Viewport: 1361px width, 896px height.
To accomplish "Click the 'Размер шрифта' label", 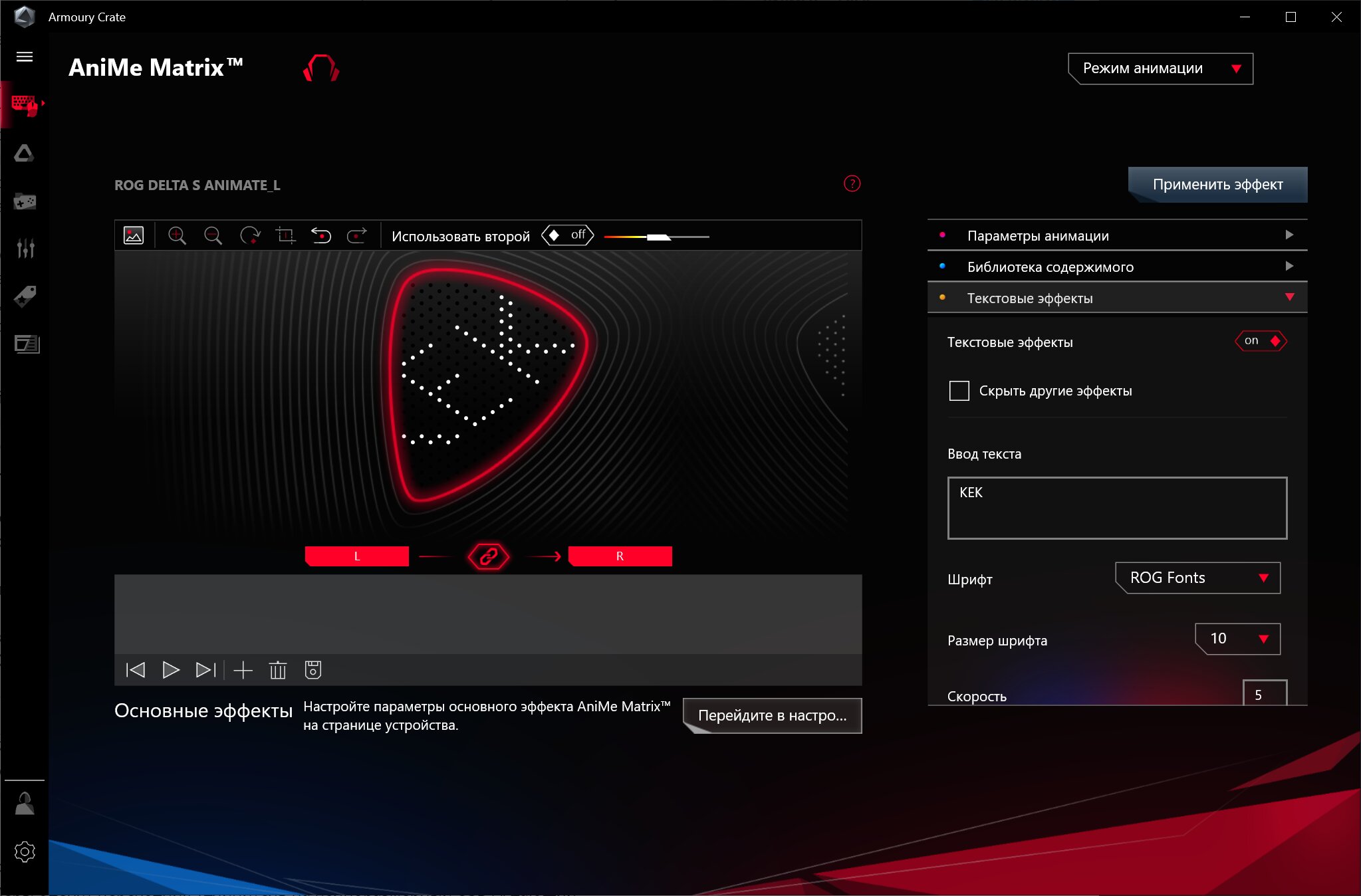I will tap(997, 641).
